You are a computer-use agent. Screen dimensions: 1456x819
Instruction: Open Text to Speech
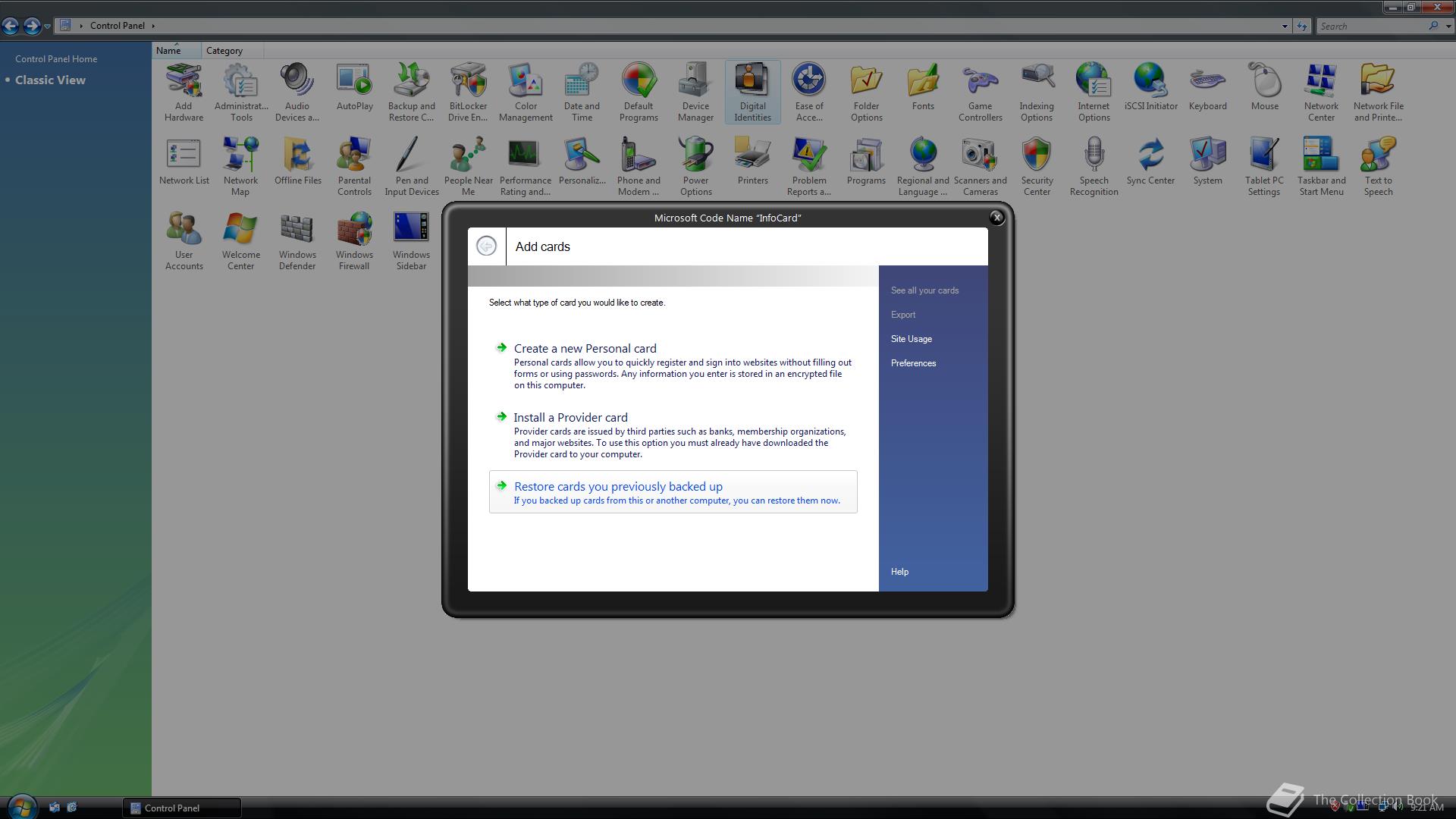(1378, 166)
